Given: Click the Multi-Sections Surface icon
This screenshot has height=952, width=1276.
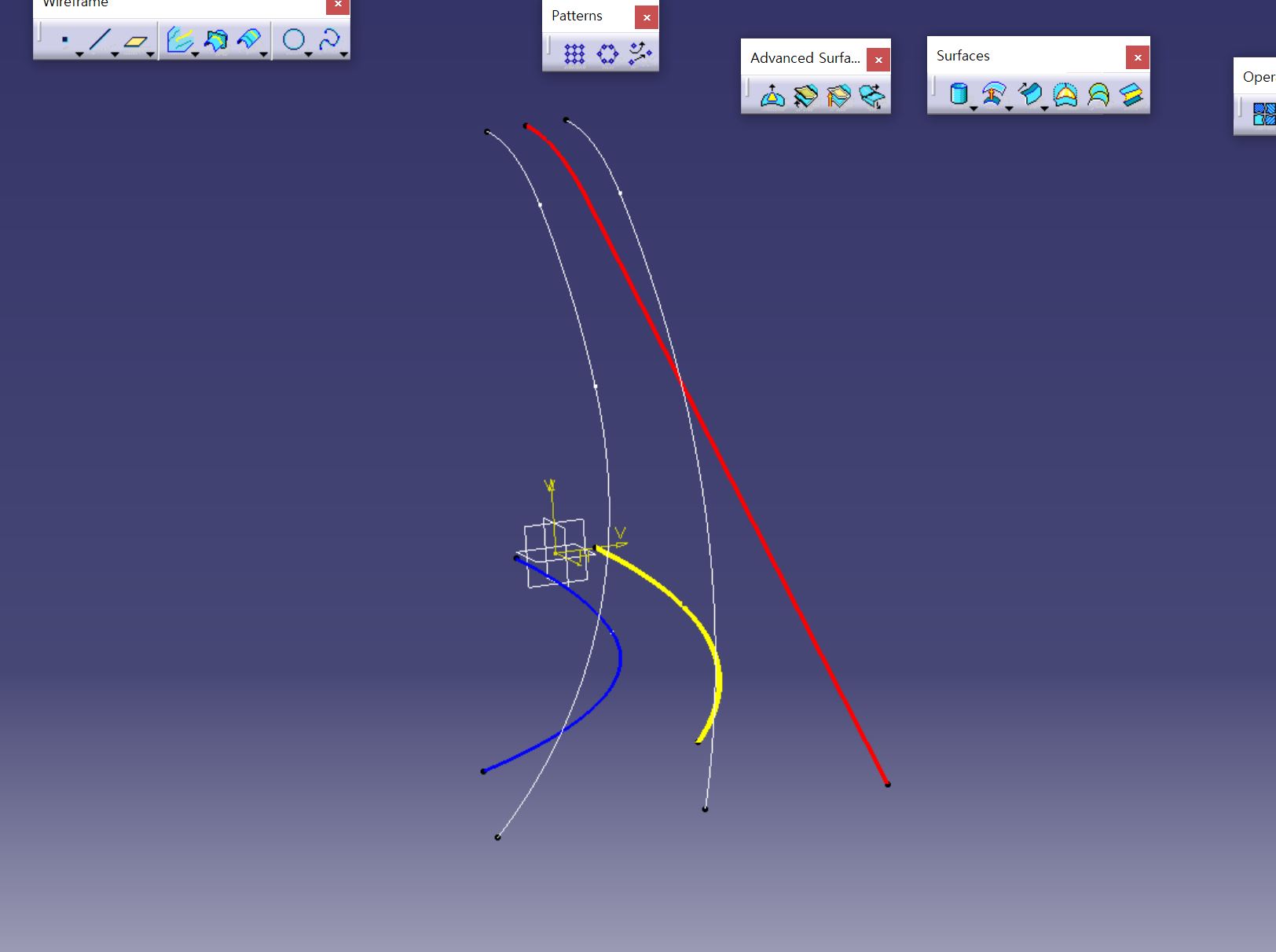Looking at the screenshot, I should 1098,95.
